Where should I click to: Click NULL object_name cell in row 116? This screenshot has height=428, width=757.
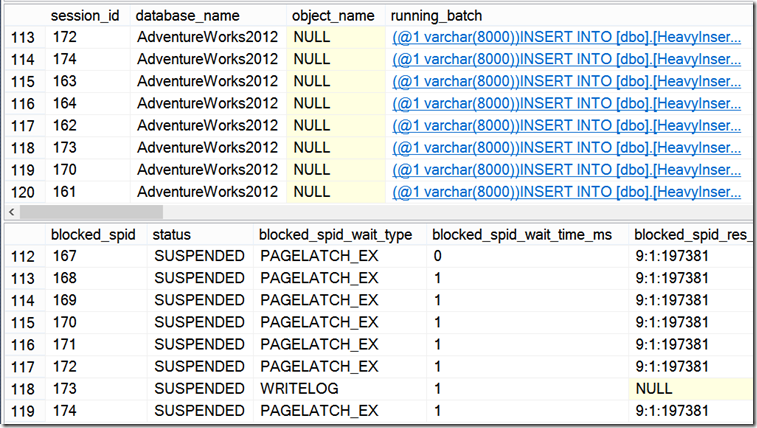[x=336, y=104]
